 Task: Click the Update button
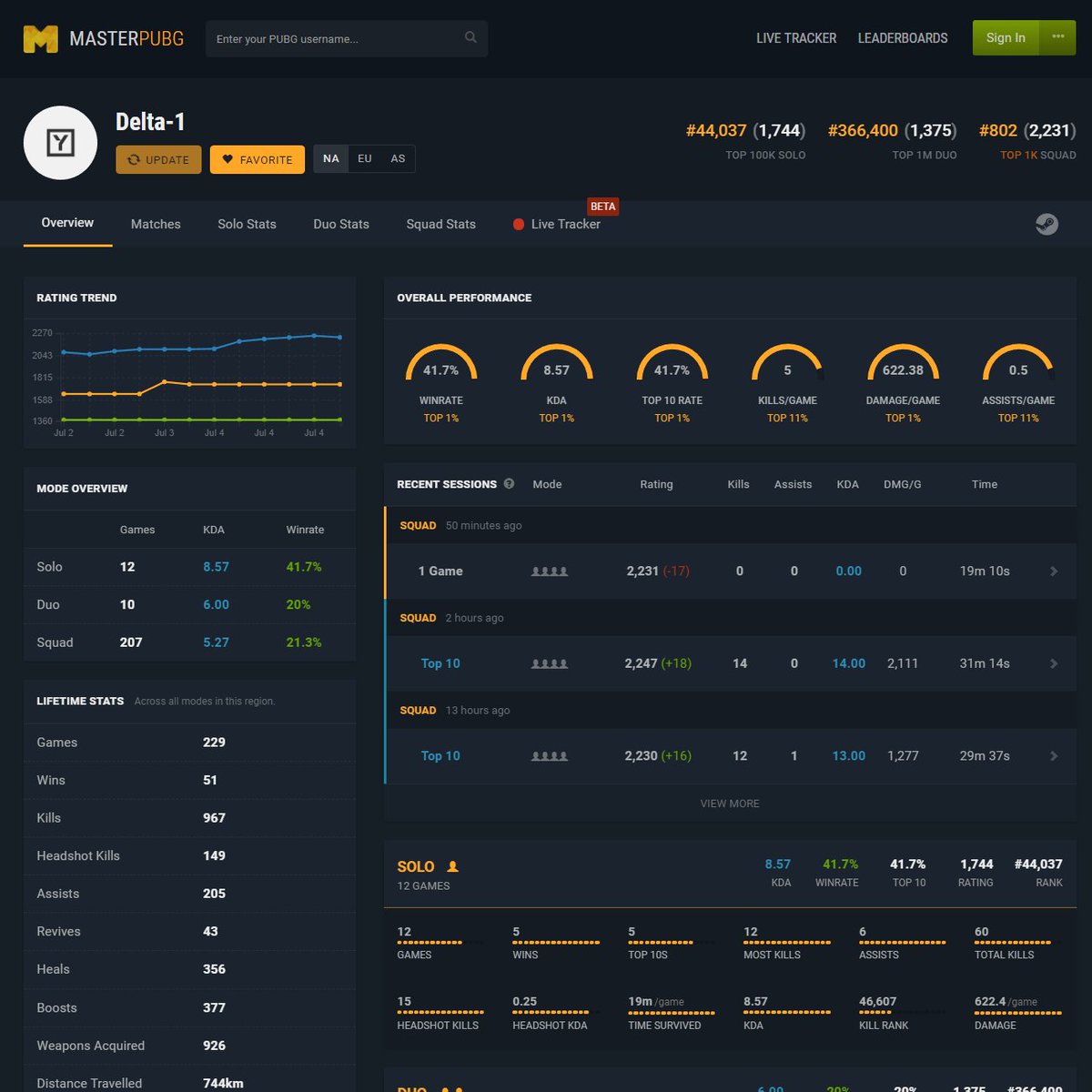click(158, 159)
